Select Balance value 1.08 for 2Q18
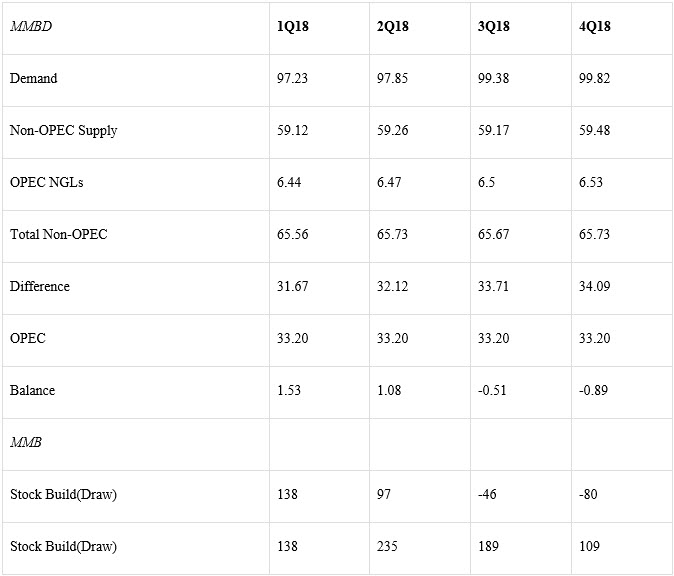 click(389, 390)
